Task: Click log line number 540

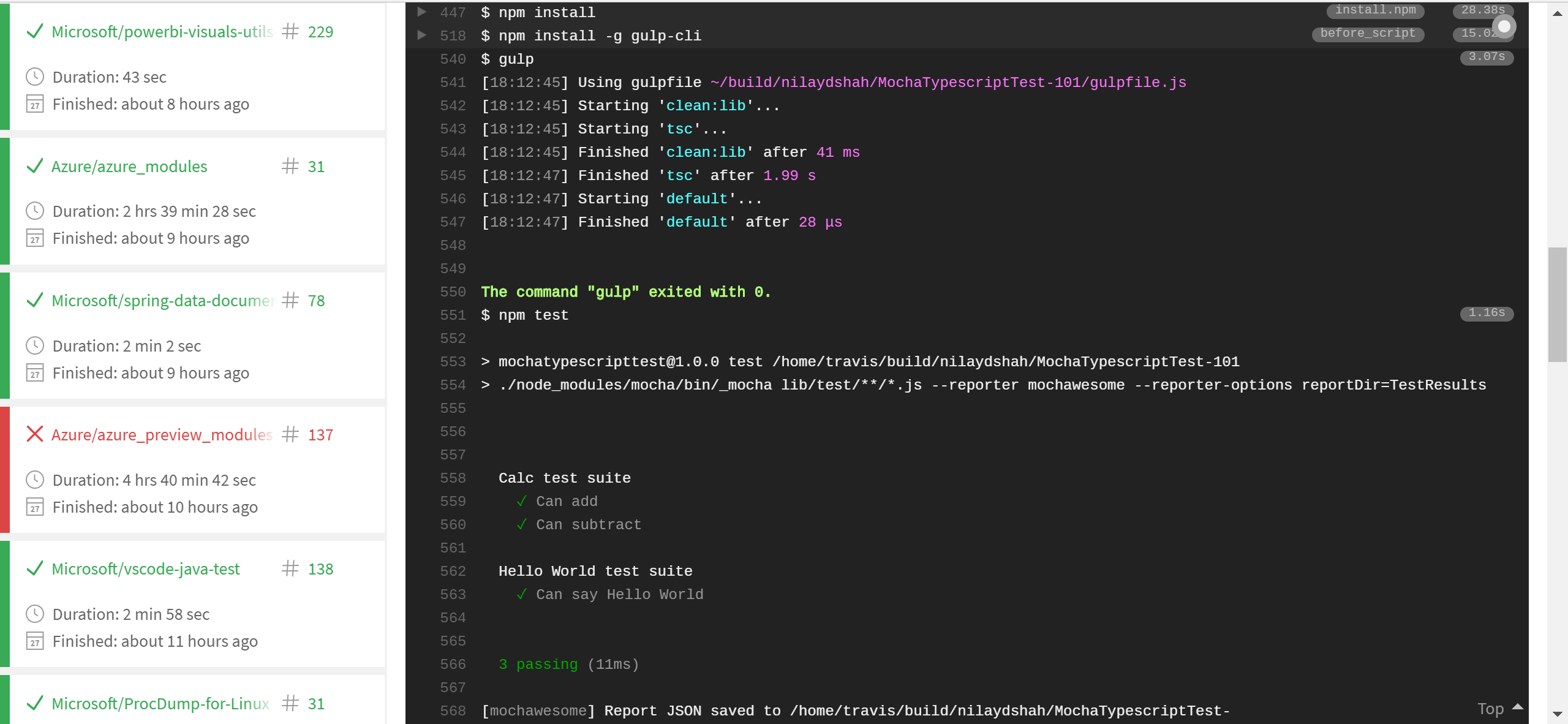Action: [x=453, y=59]
